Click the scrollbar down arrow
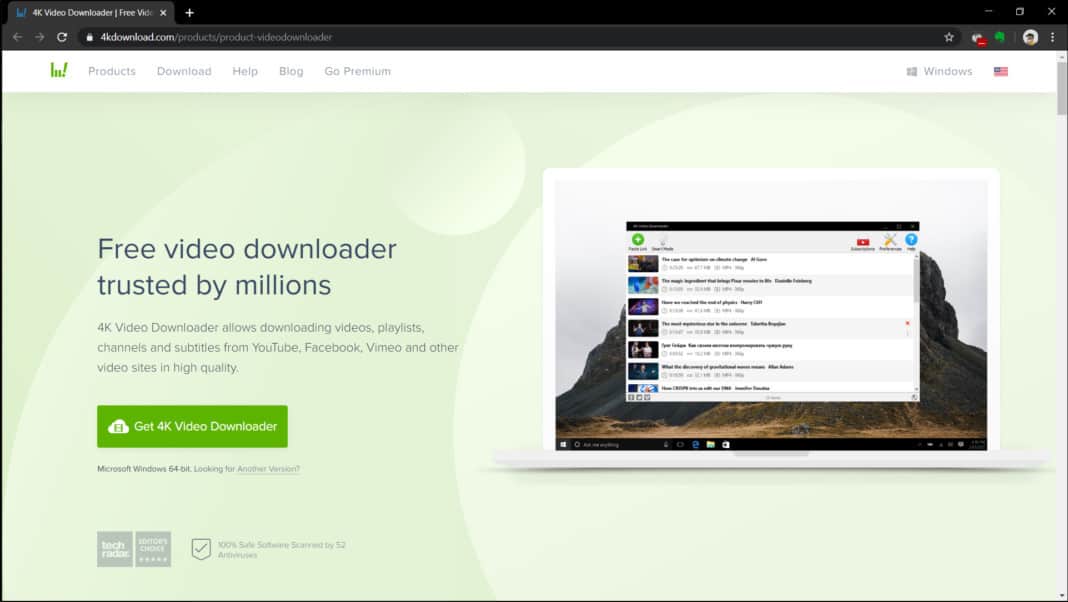The image size is (1068, 602). [x=1062, y=597]
